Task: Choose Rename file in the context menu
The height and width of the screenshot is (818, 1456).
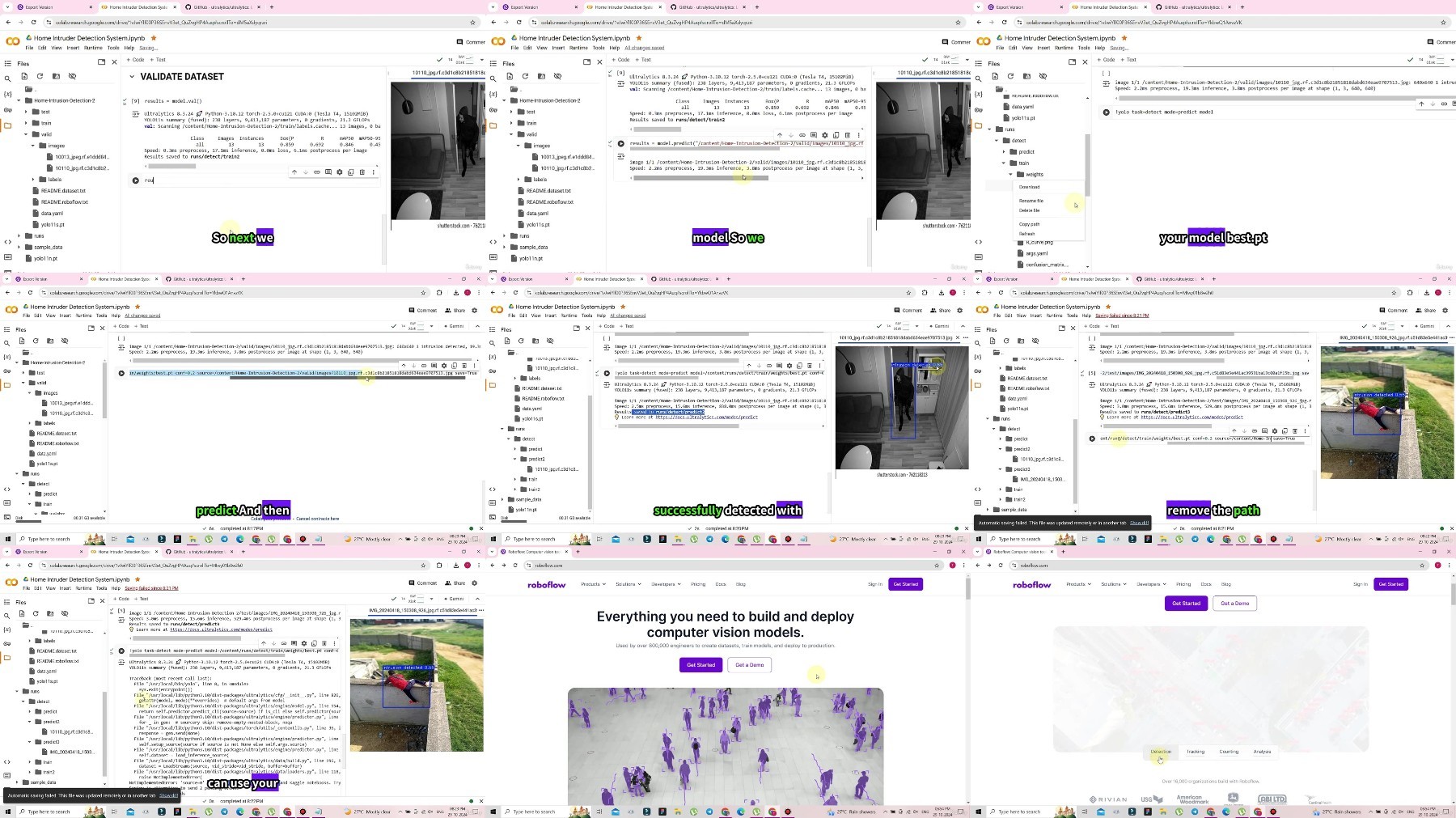Action: point(1031,201)
